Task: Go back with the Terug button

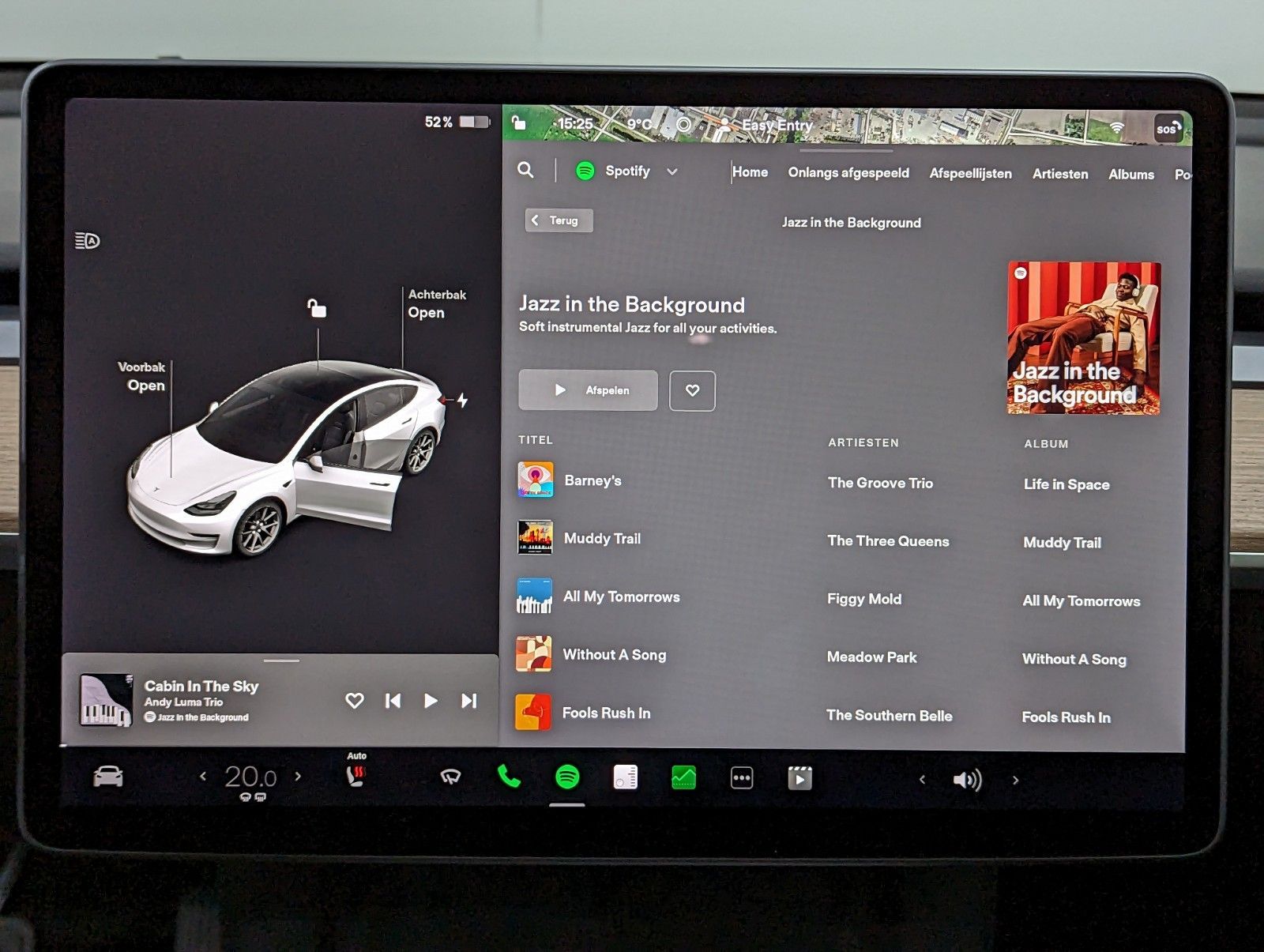Action: point(559,220)
